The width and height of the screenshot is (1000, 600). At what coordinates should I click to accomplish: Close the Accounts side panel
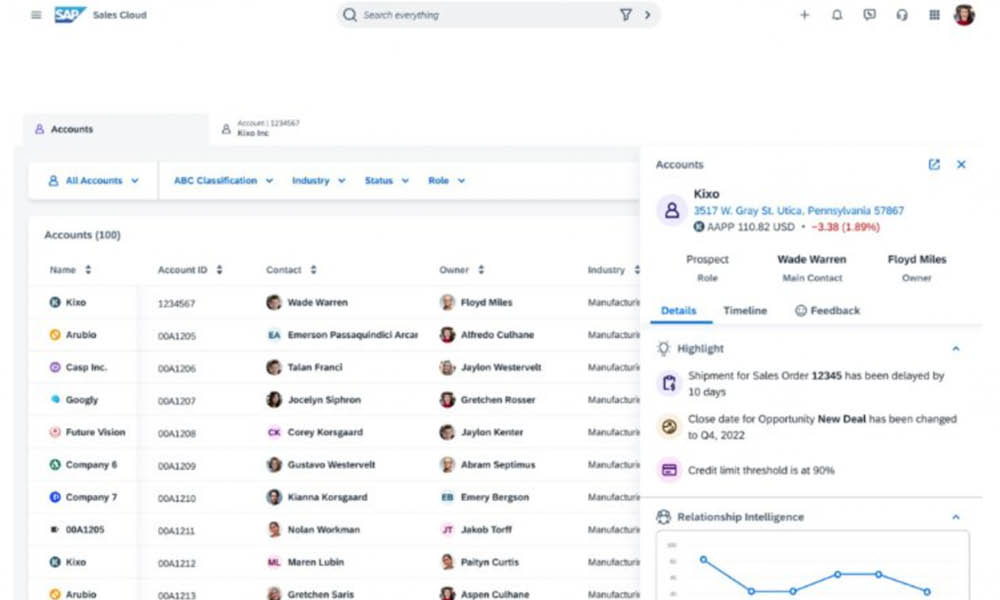click(961, 165)
